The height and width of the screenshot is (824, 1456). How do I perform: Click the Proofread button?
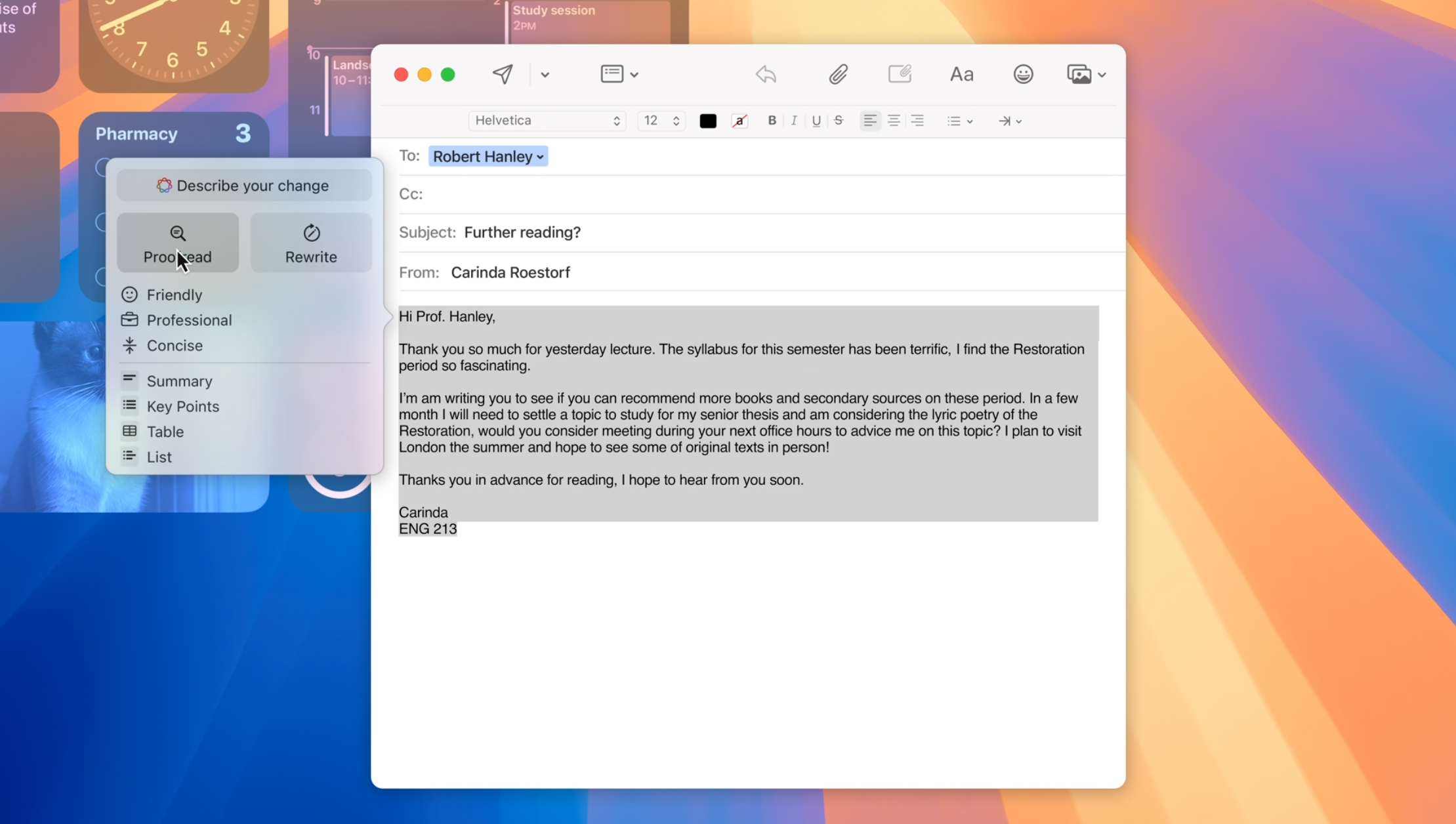tap(177, 243)
